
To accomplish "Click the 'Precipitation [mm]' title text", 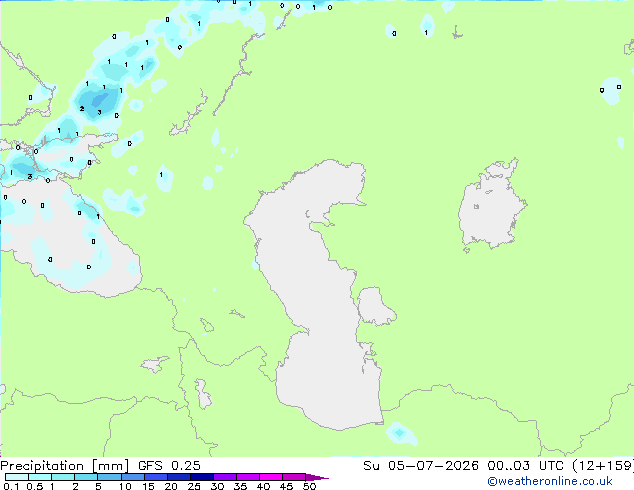I will (x=64, y=466).
